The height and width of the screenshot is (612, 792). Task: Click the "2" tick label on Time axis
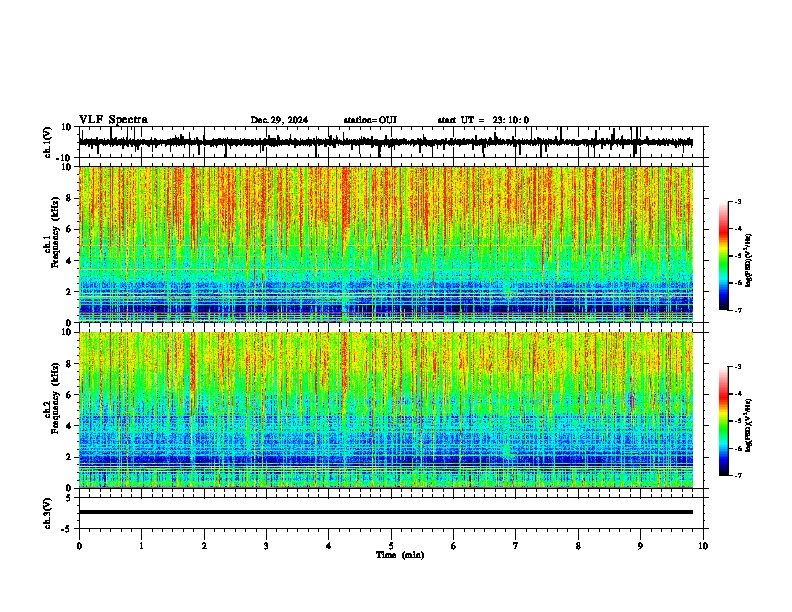[x=204, y=546]
